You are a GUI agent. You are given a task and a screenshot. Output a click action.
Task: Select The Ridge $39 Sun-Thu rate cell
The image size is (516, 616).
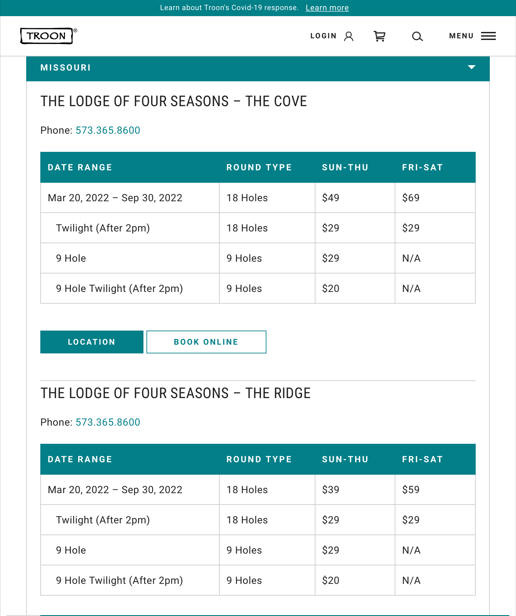pos(355,490)
